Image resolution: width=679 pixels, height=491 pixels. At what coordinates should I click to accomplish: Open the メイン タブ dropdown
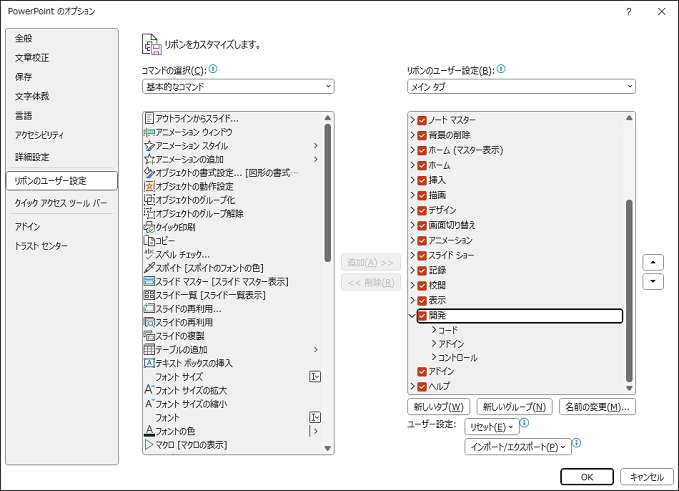click(x=521, y=87)
